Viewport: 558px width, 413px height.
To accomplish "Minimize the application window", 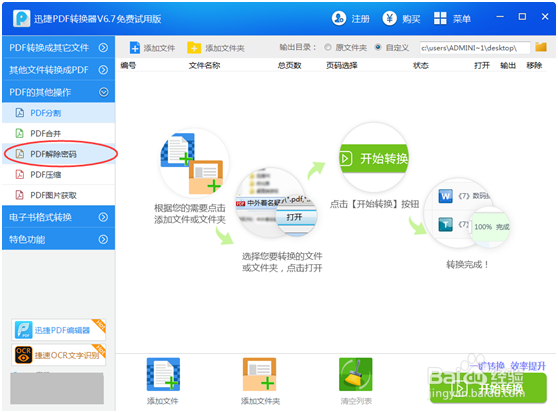I will pyautogui.click(x=500, y=17).
